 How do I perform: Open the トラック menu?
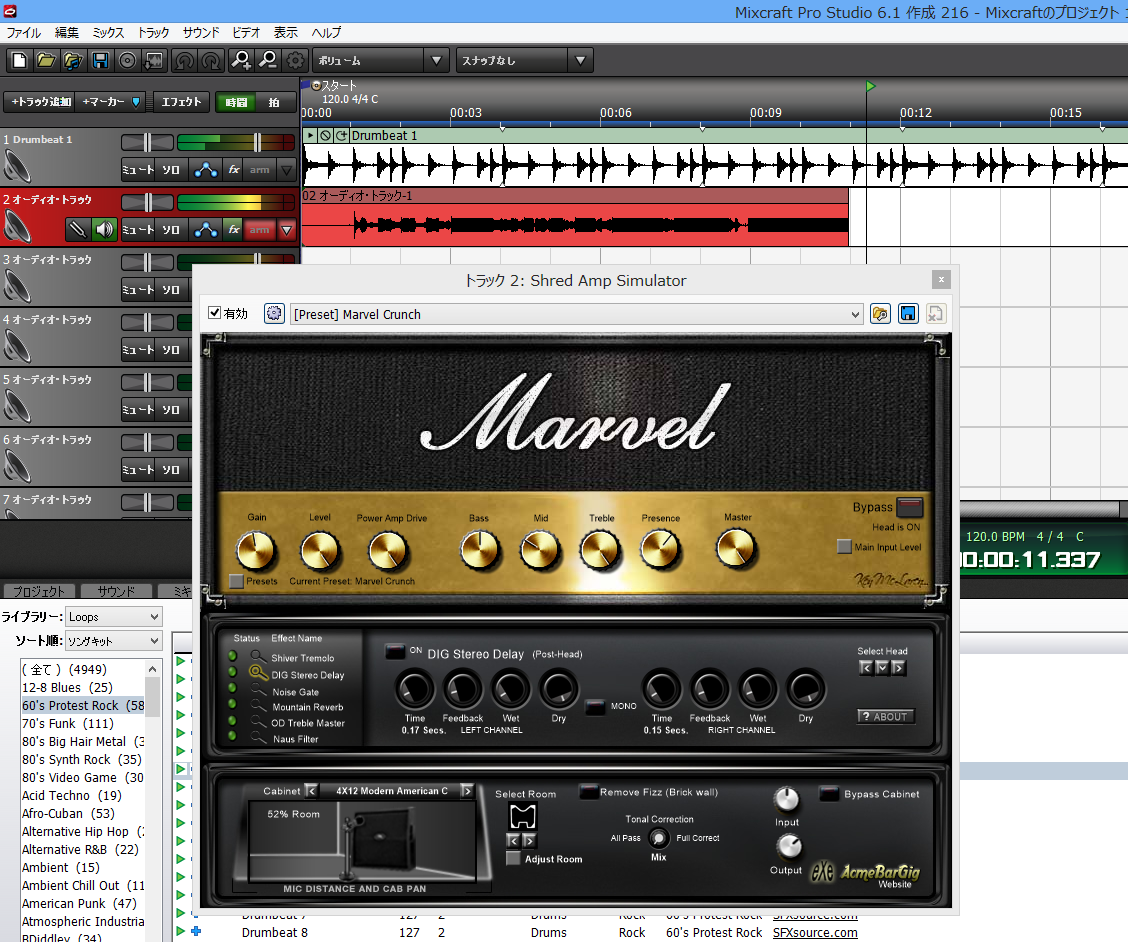coord(153,32)
